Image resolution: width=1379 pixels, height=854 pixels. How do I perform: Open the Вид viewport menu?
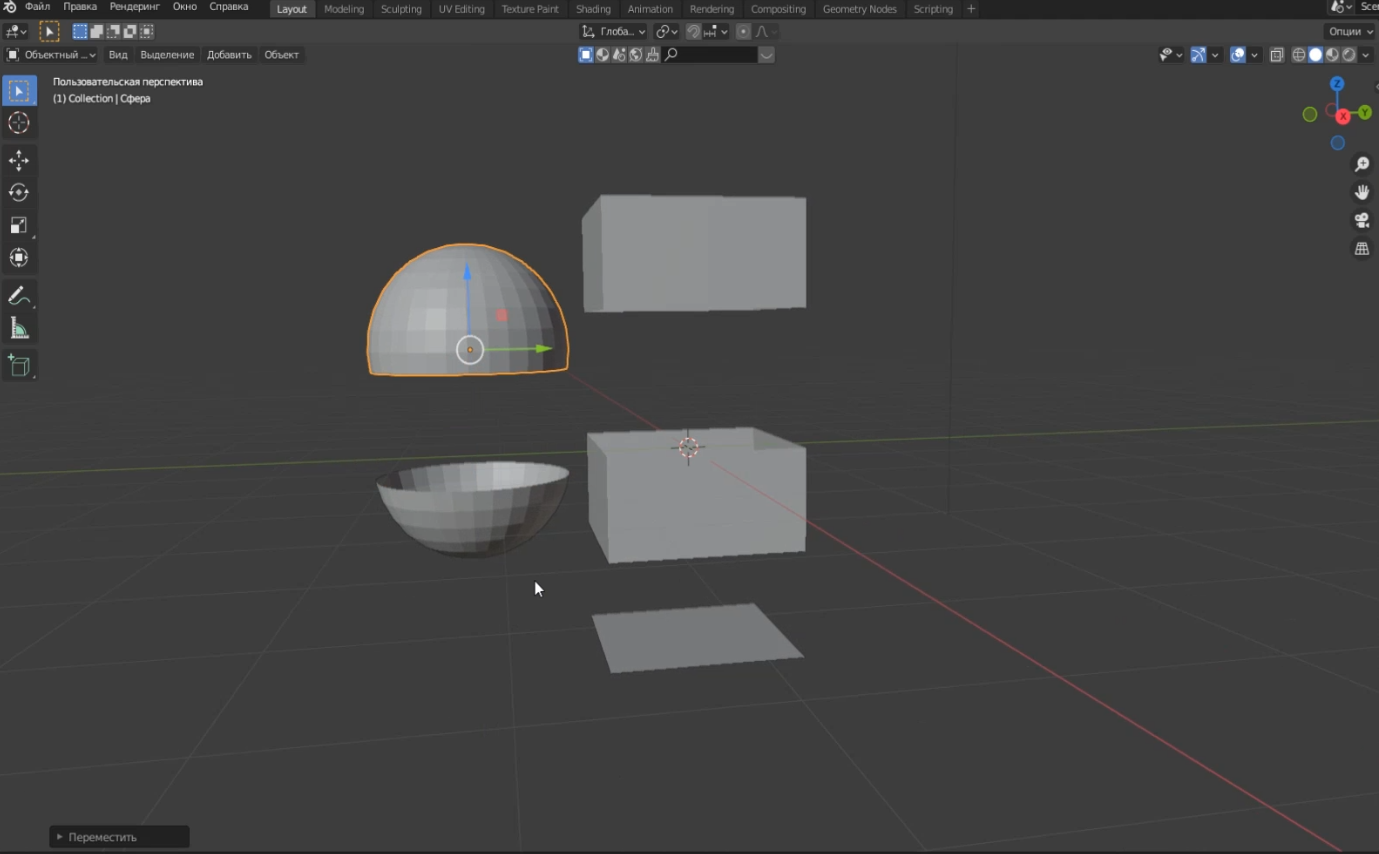[118, 55]
